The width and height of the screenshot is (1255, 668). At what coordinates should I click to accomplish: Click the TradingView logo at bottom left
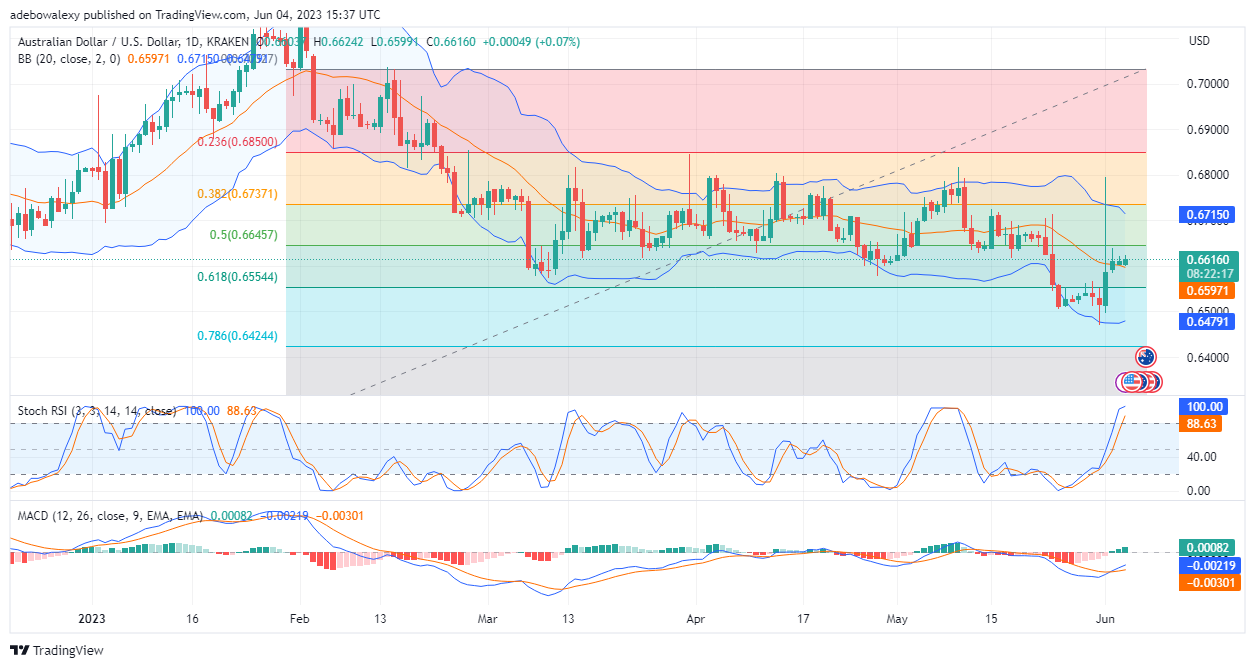pyautogui.click(x=57, y=650)
